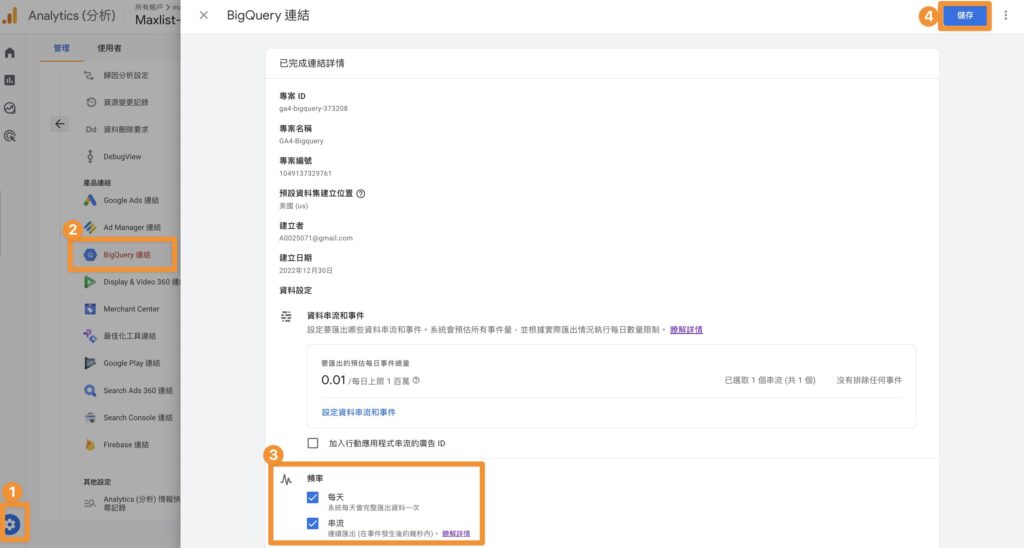The height and width of the screenshot is (548, 1024).
Task: Click the Firebase 連結 label
Action: coord(126,445)
